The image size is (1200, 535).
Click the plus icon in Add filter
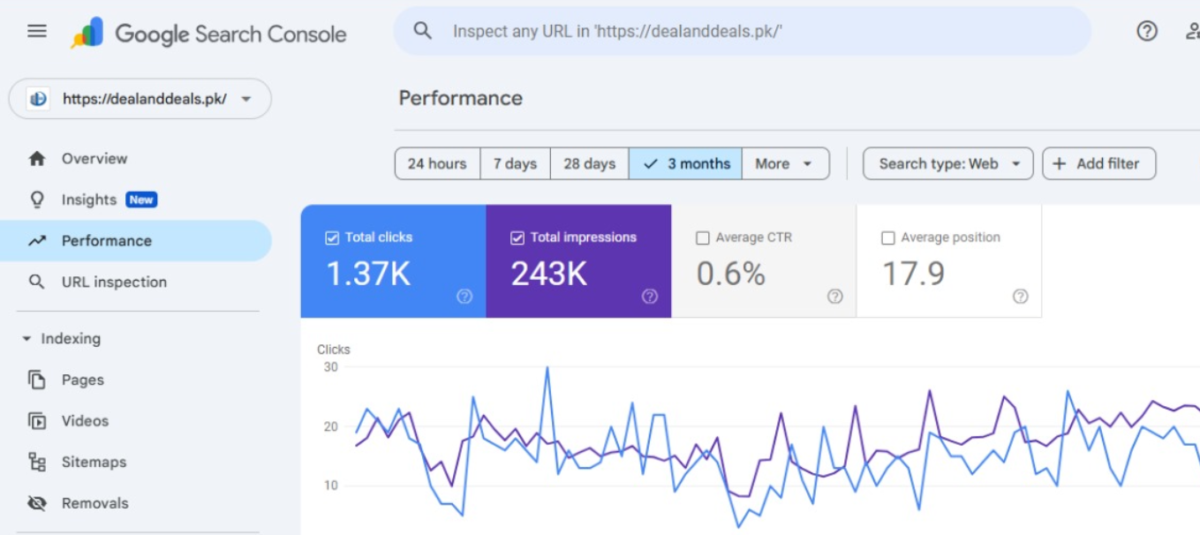pos(1059,164)
